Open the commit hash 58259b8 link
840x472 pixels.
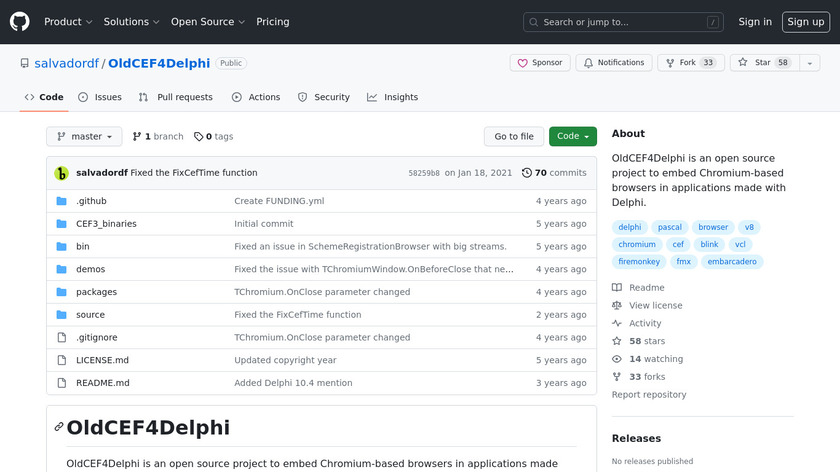point(423,173)
